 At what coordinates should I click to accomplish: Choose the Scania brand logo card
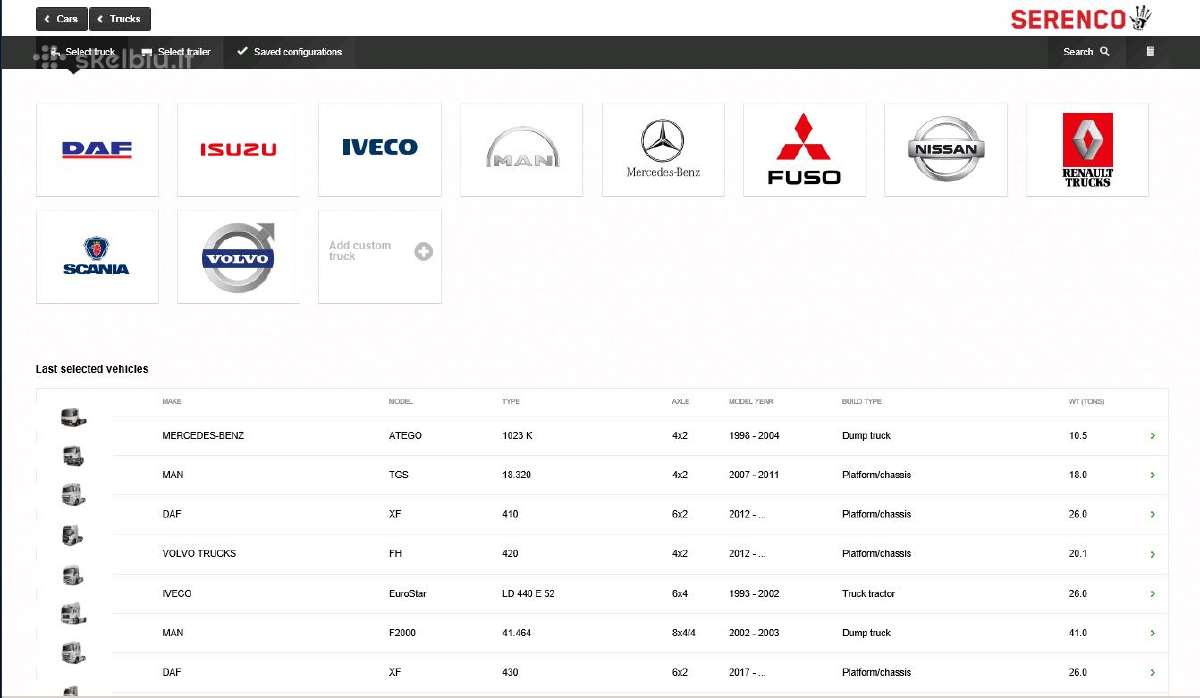97,256
